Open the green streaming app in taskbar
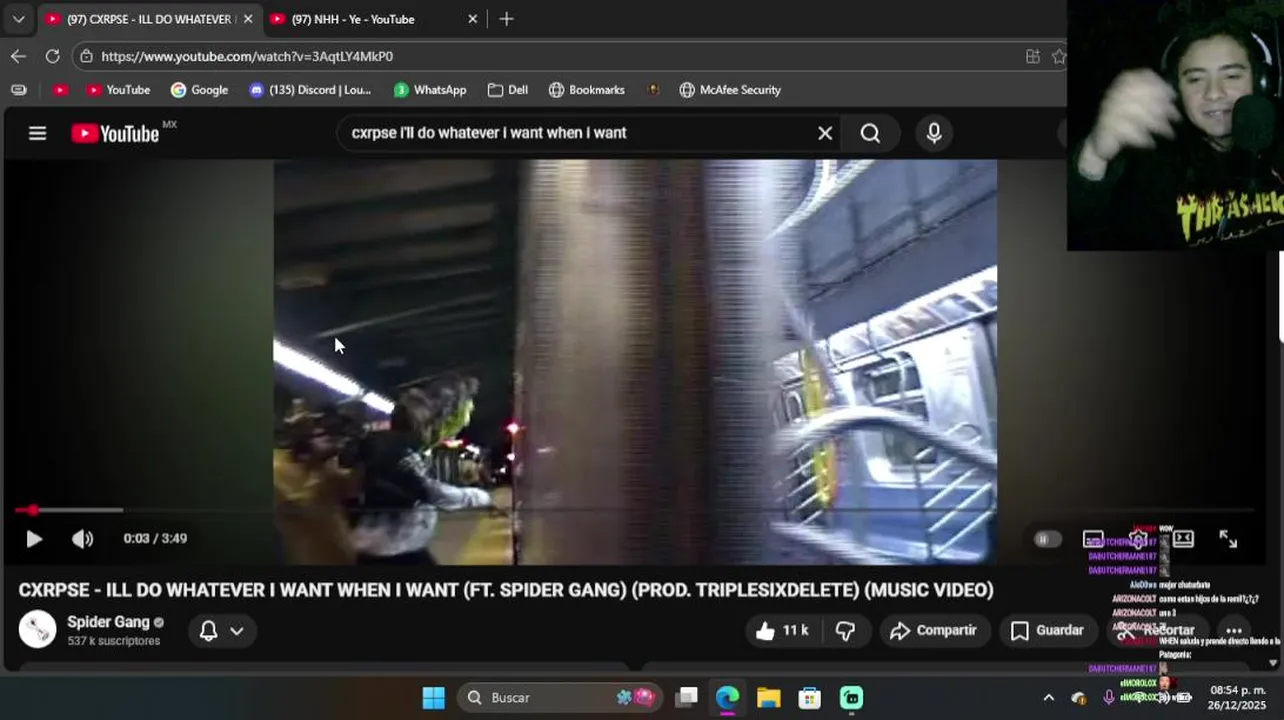 tap(851, 697)
